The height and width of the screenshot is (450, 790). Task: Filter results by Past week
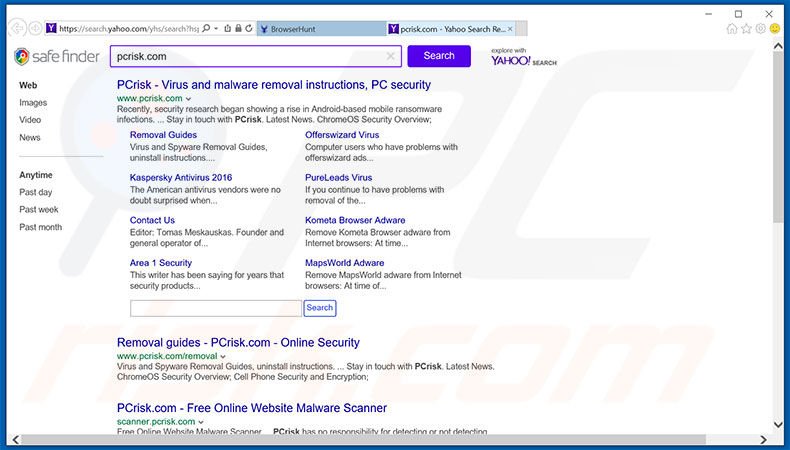click(38, 209)
